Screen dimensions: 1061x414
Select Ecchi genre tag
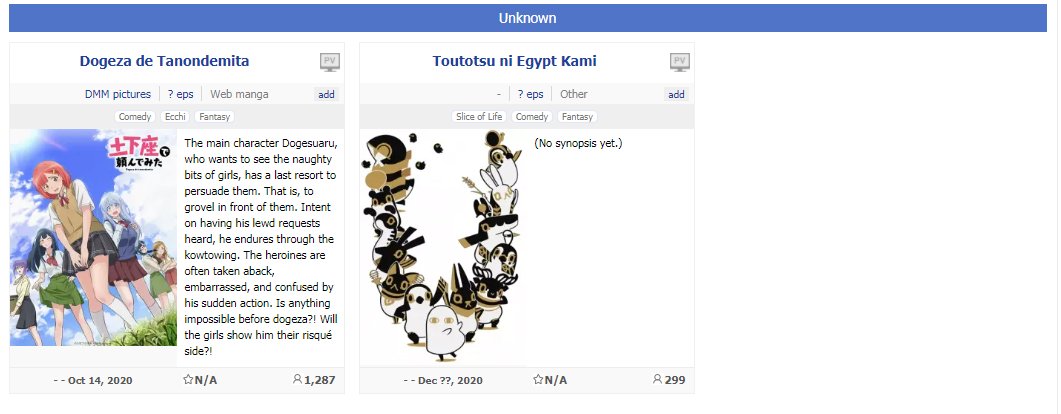coord(174,117)
